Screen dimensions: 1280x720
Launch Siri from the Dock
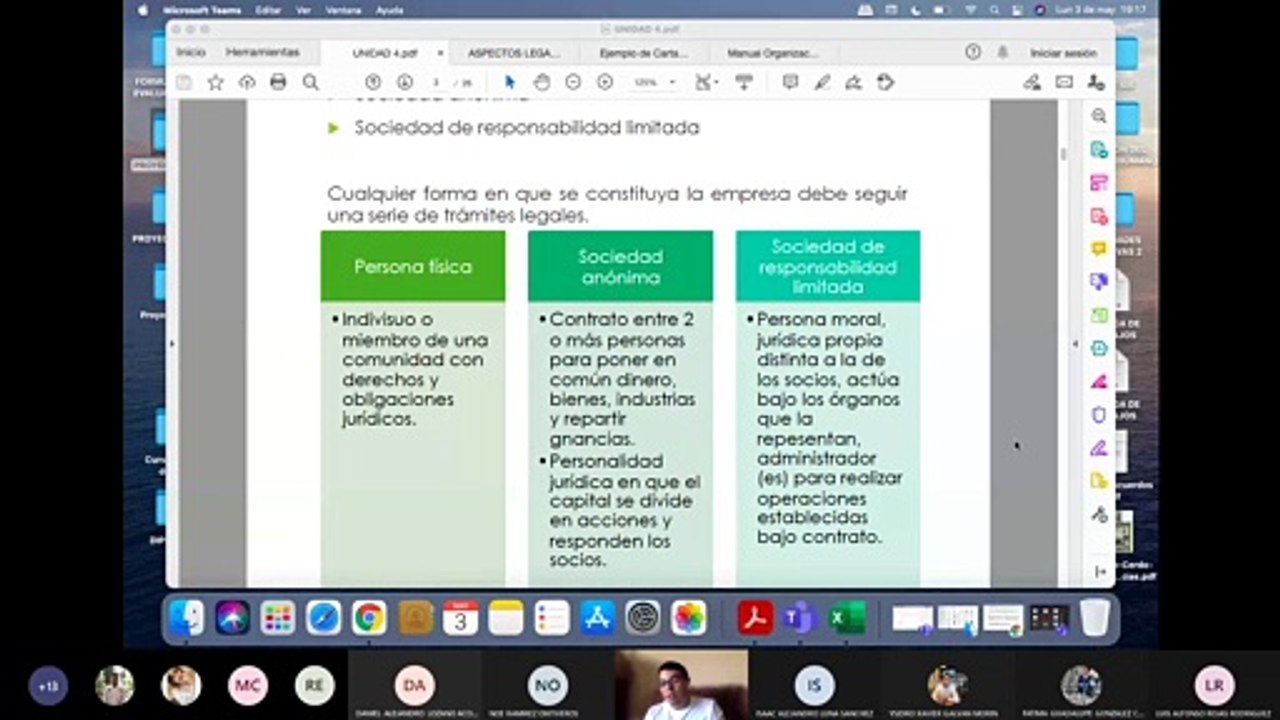pyautogui.click(x=232, y=618)
